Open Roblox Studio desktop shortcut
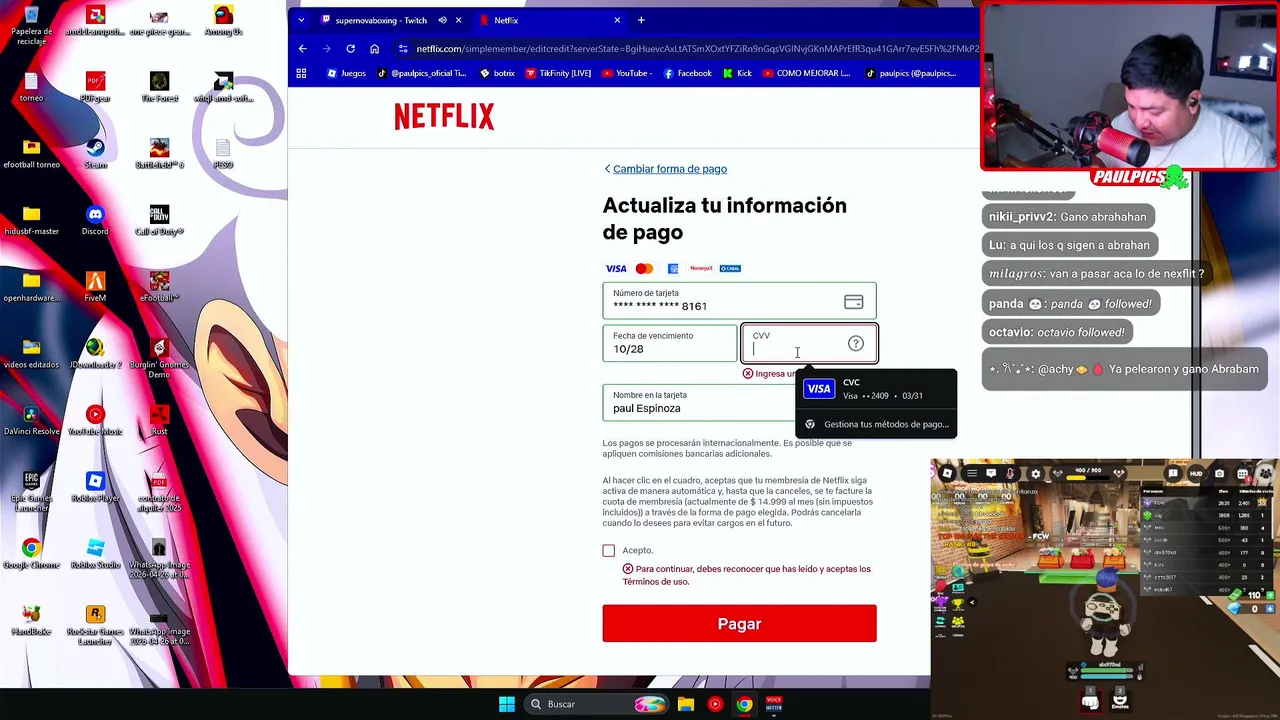The image size is (1280, 720). 95,554
